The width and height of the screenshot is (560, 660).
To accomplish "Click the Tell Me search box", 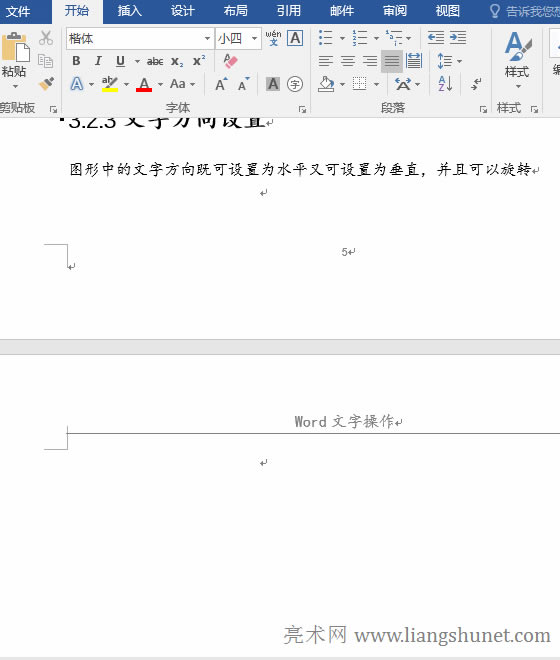I will pyautogui.click(x=525, y=11).
